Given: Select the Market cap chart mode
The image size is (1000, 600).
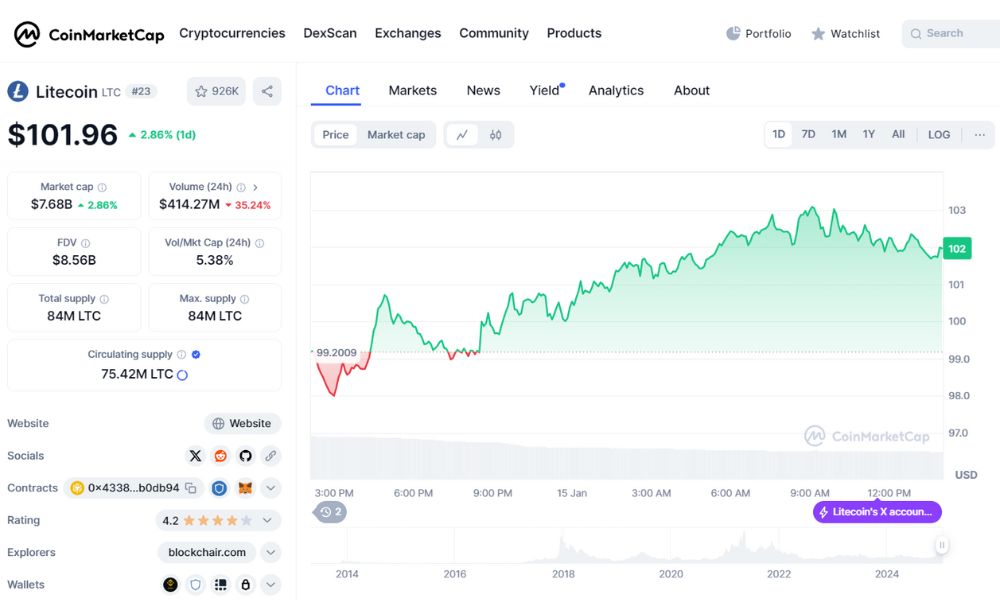Looking at the screenshot, I should click(x=396, y=135).
